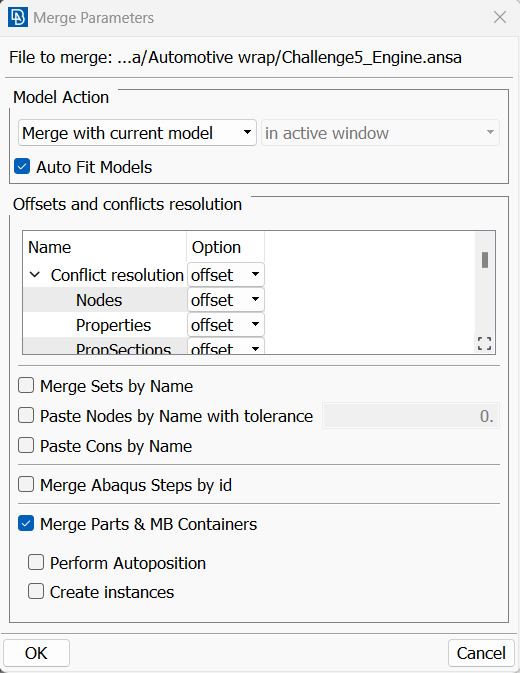Click the Cancel button

coord(481,653)
